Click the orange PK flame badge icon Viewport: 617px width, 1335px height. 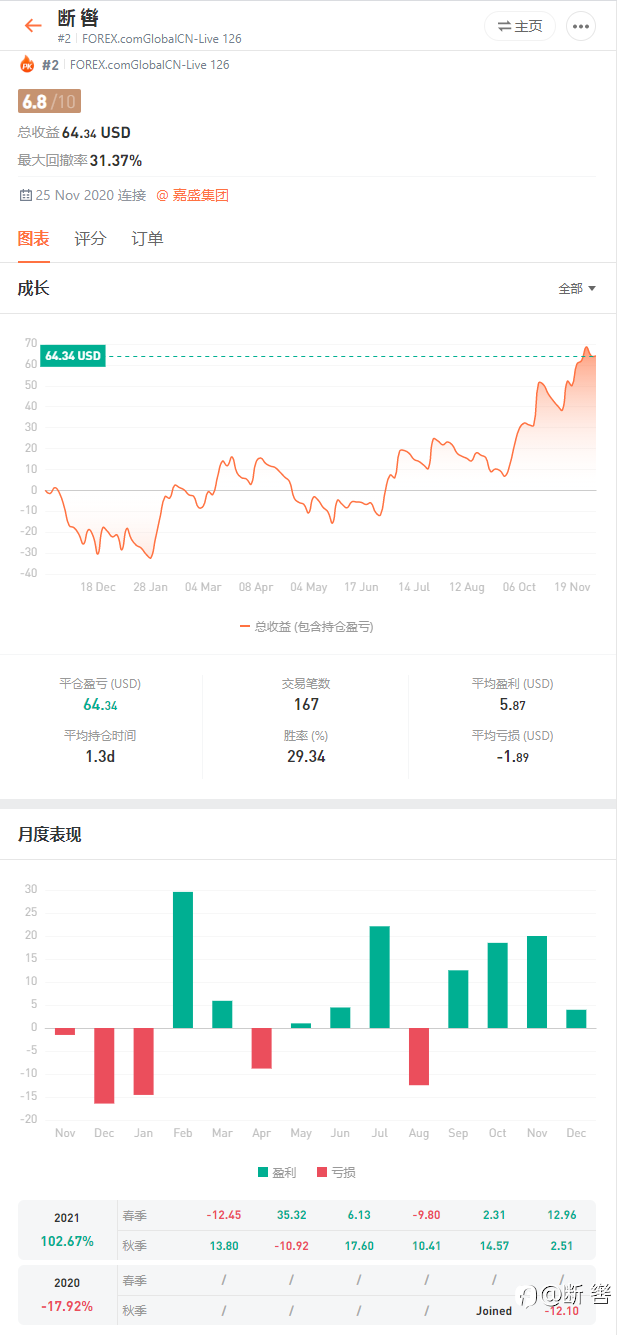[x=27, y=65]
